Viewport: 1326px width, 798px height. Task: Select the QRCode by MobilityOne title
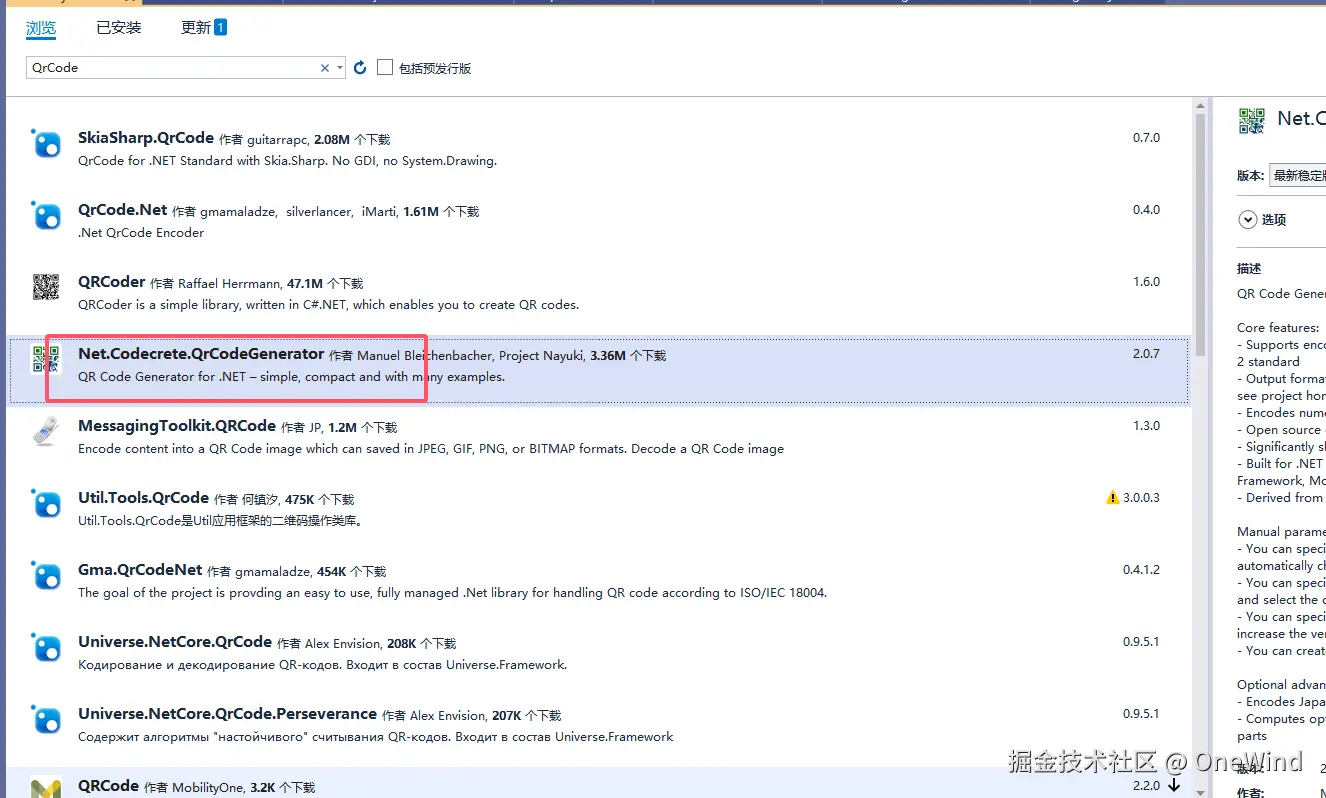[108, 786]
